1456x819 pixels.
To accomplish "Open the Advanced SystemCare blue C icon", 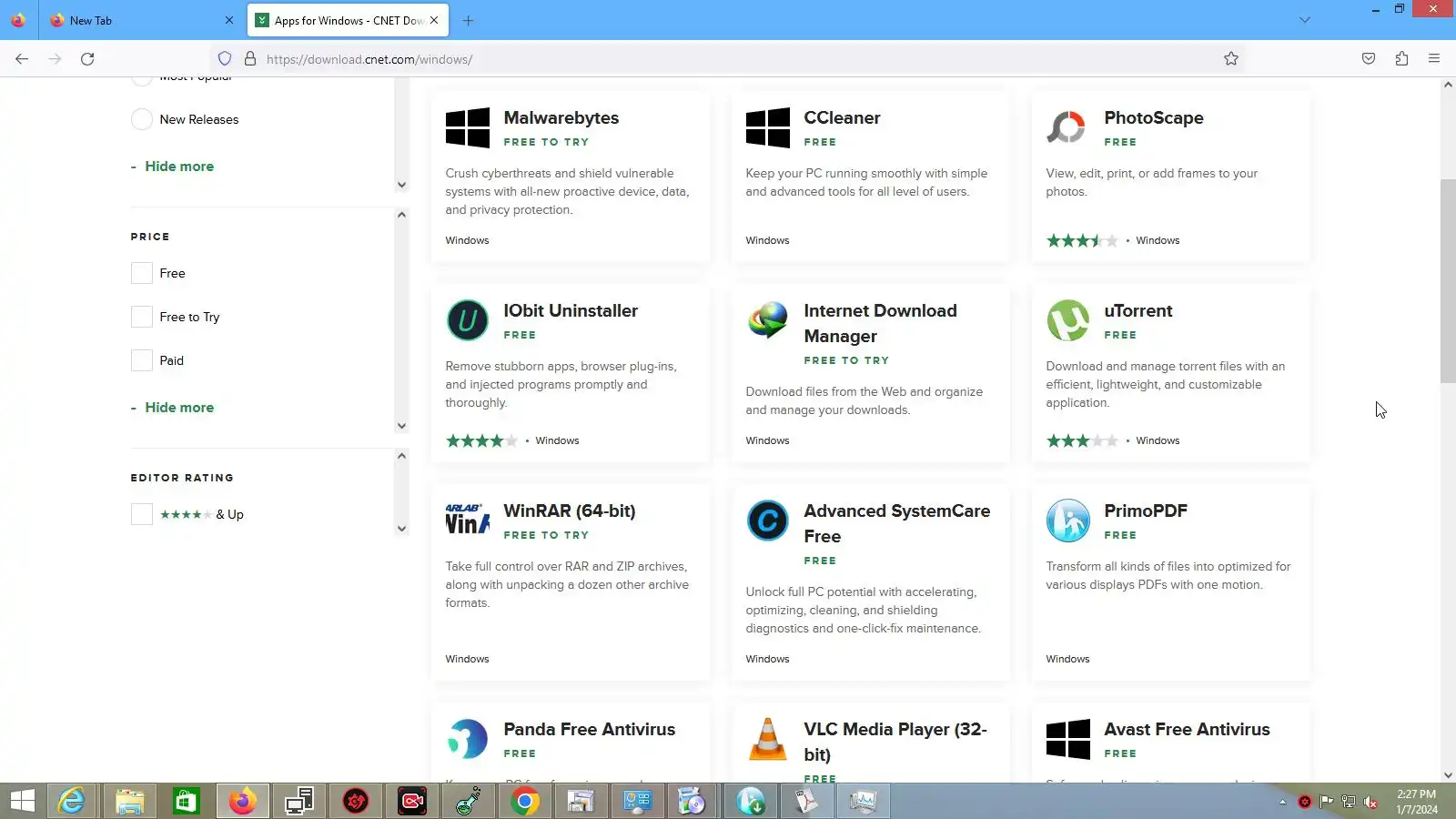I will pos(768,521).
